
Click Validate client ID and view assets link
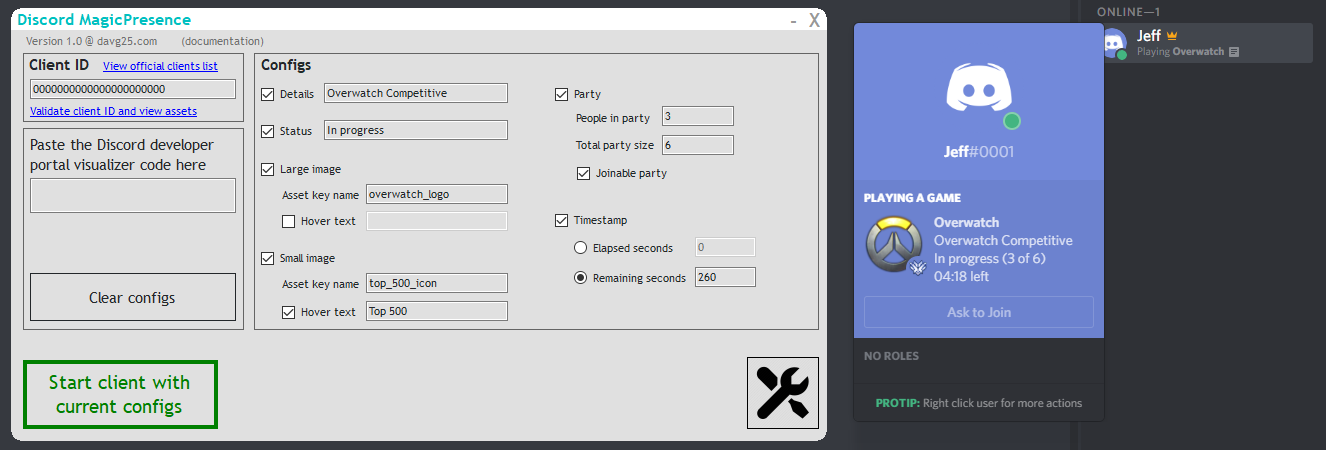coord(113,111)
